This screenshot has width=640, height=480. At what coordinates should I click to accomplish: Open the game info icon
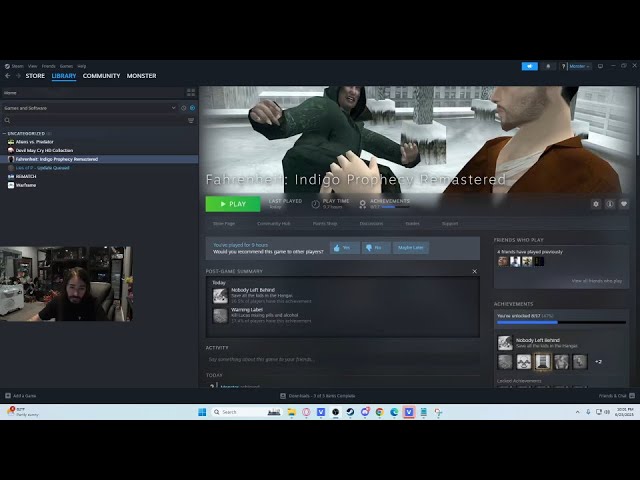coord(610,204)
